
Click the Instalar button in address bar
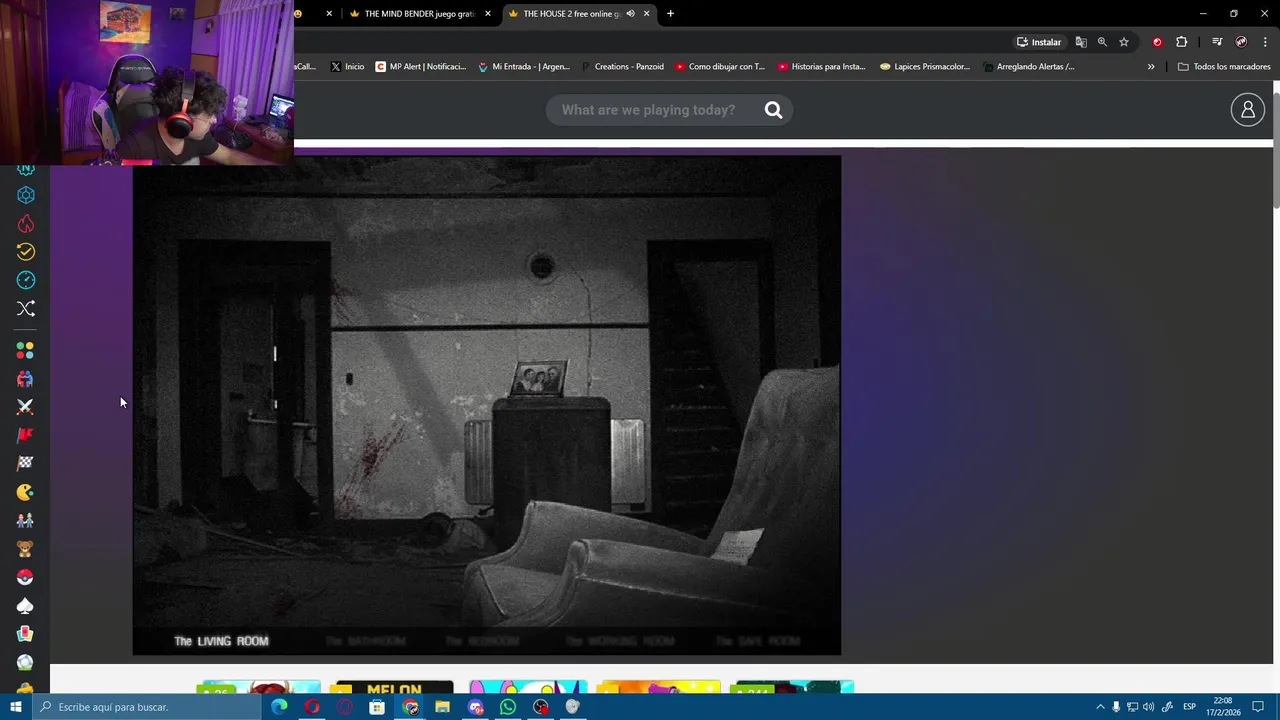(1039, 42)
